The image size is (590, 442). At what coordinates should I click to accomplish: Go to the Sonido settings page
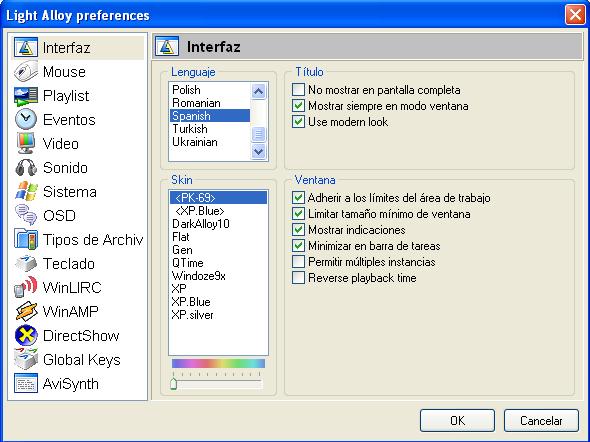(x=65, y=168)
